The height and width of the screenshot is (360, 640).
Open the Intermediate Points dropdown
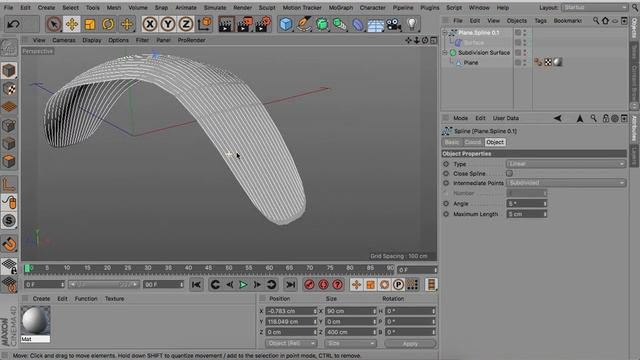point(566,183)
